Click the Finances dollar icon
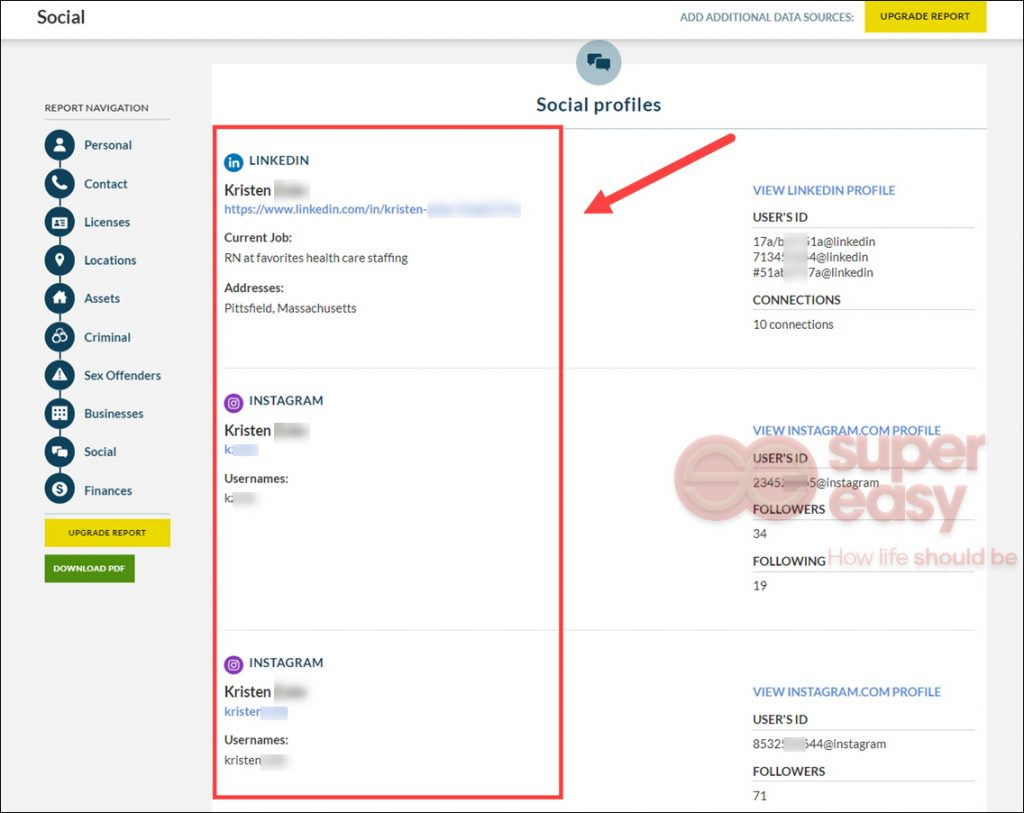 click(59, 490)
